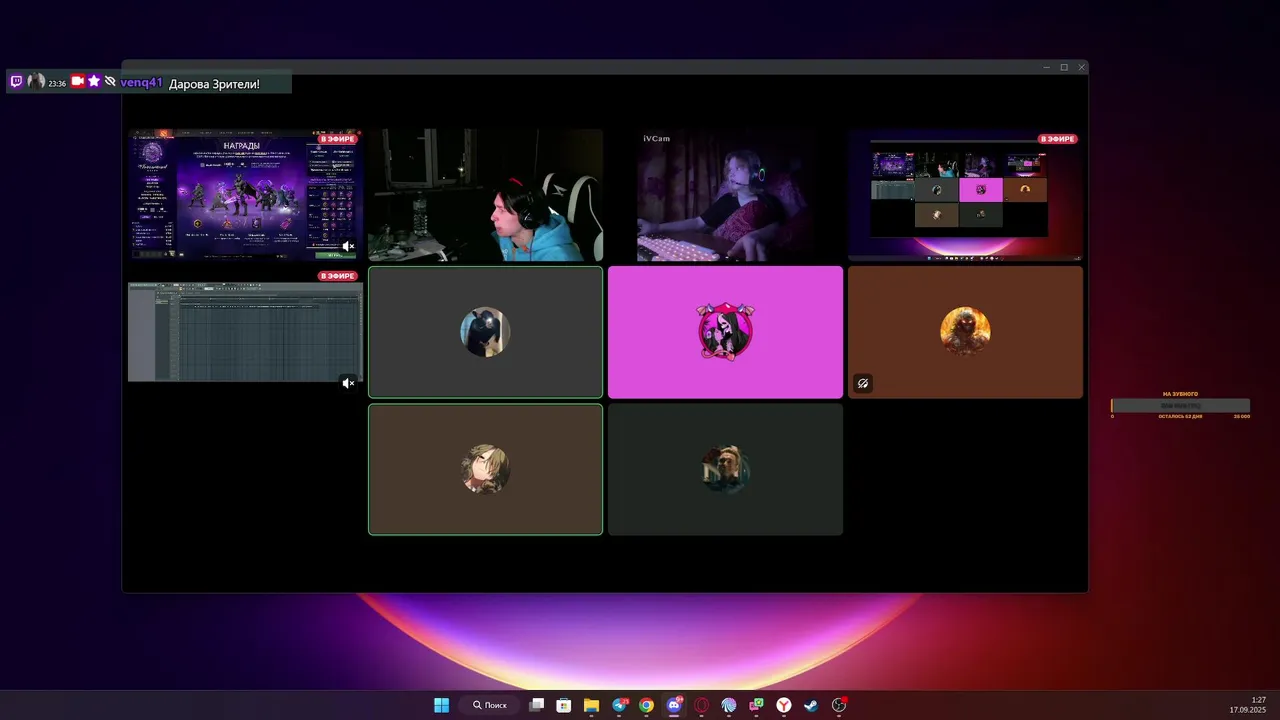The height and width of the screenshot is (720, 1280).
Task: Open Opera browser from the taskbar
Action: [x=702, y=705]
